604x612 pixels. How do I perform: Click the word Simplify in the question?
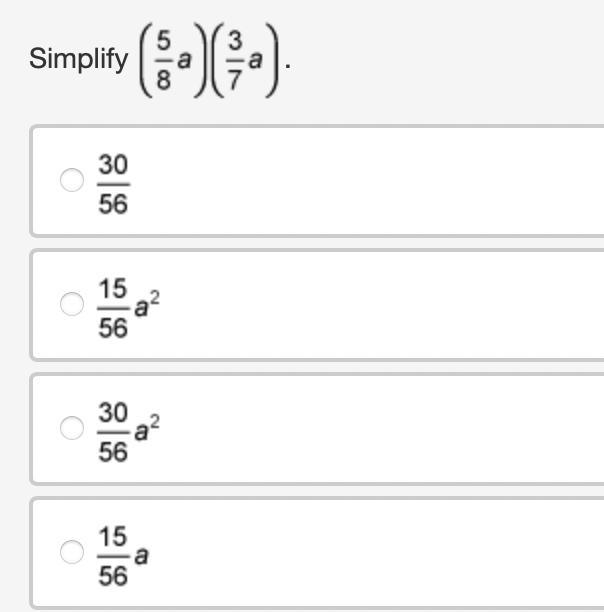pos(78,59)
